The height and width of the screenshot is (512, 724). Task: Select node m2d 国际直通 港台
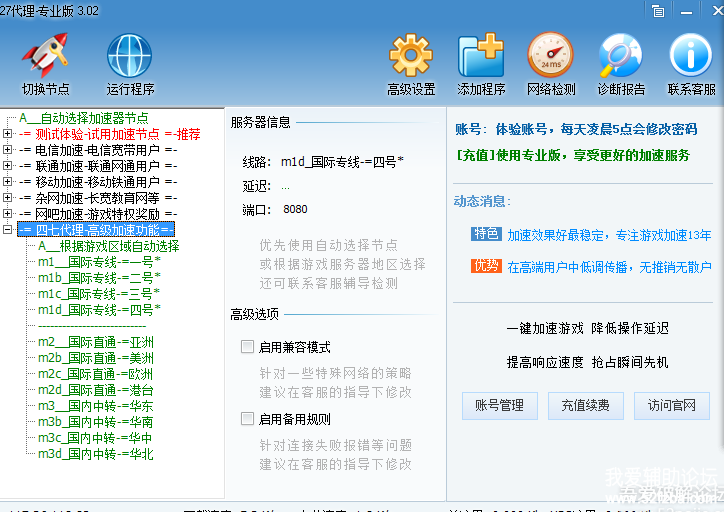tap(96, 390)
